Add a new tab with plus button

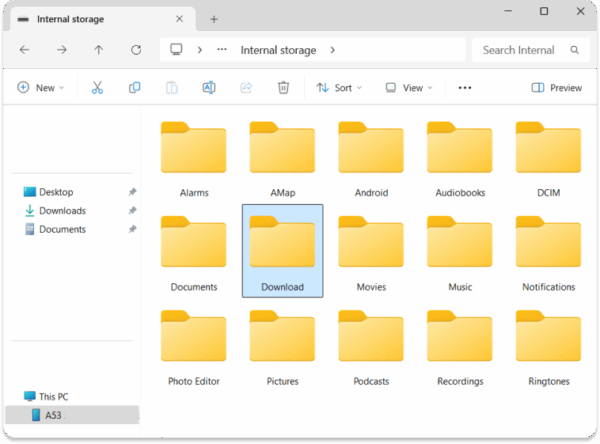pos(214,19)
